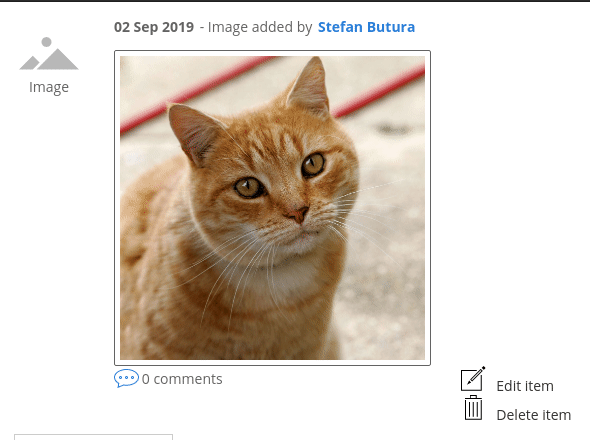Click the dark bar at page top
This screenshot has width=590, height=440.
point(295,1)
